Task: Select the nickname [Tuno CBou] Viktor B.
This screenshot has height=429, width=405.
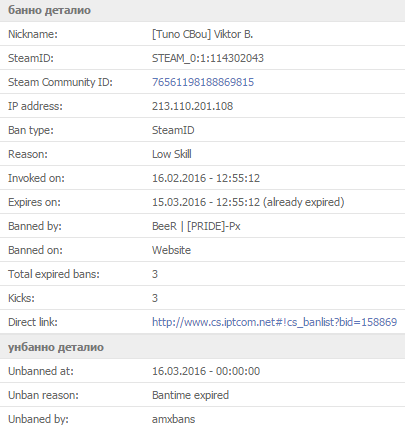Action: [x=203, y=34]
